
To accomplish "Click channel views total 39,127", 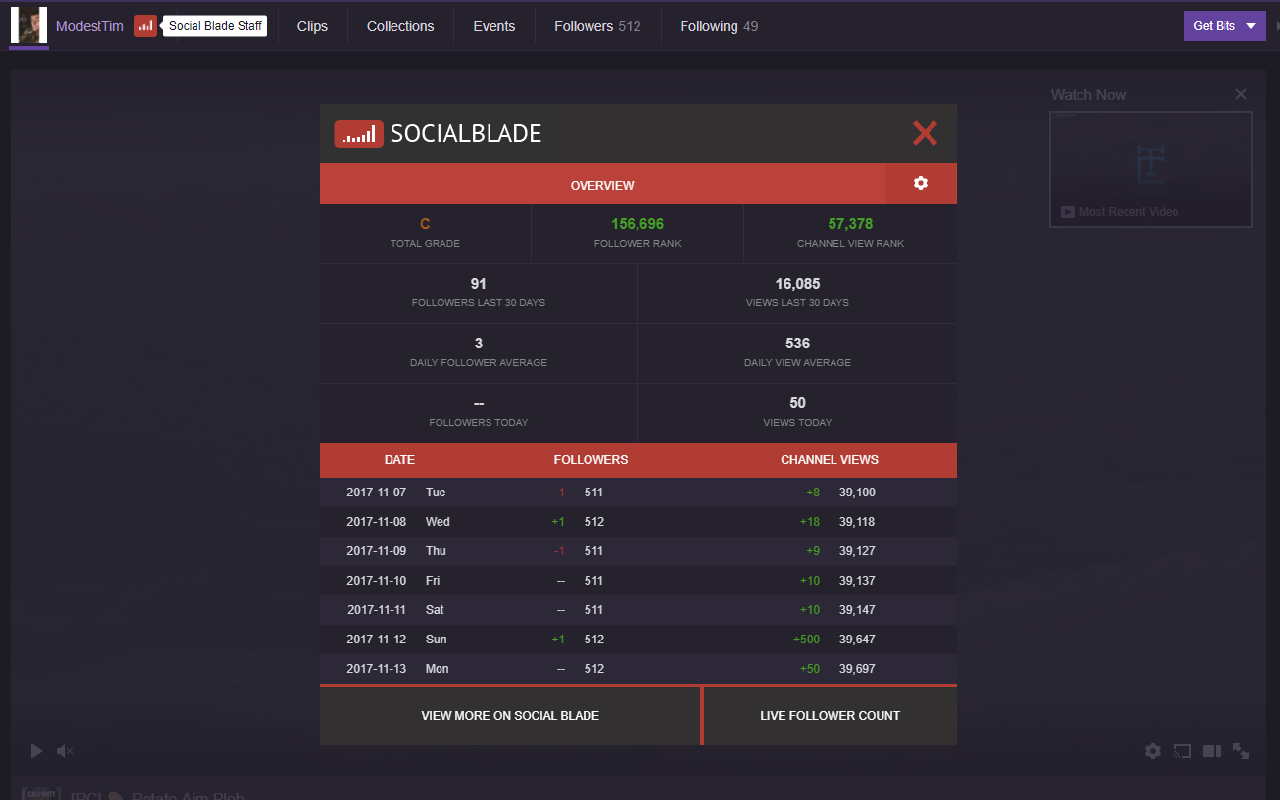I will click(x=857, y=551).
